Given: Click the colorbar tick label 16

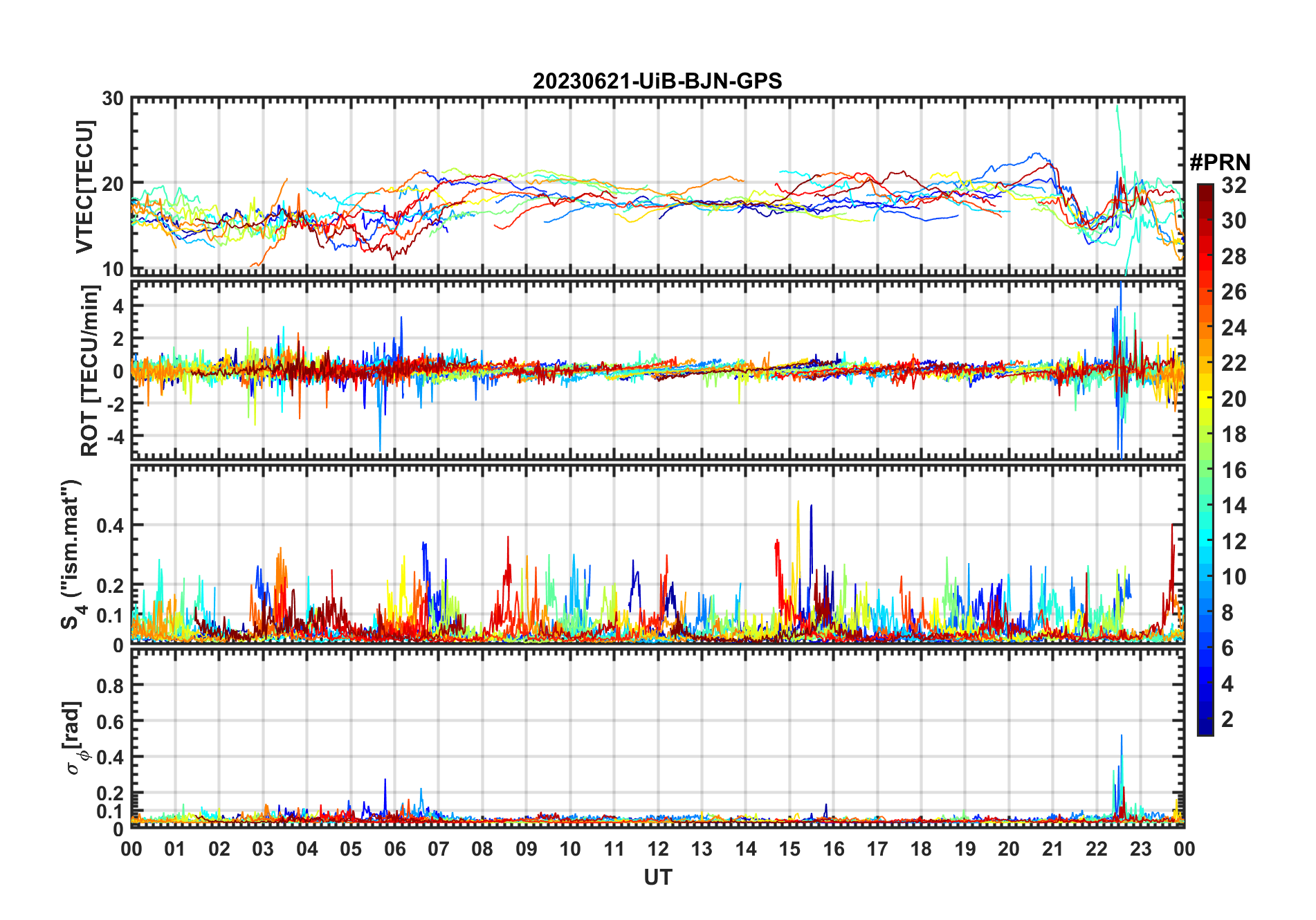Looking at the screenshot, I should point(1234,470).
